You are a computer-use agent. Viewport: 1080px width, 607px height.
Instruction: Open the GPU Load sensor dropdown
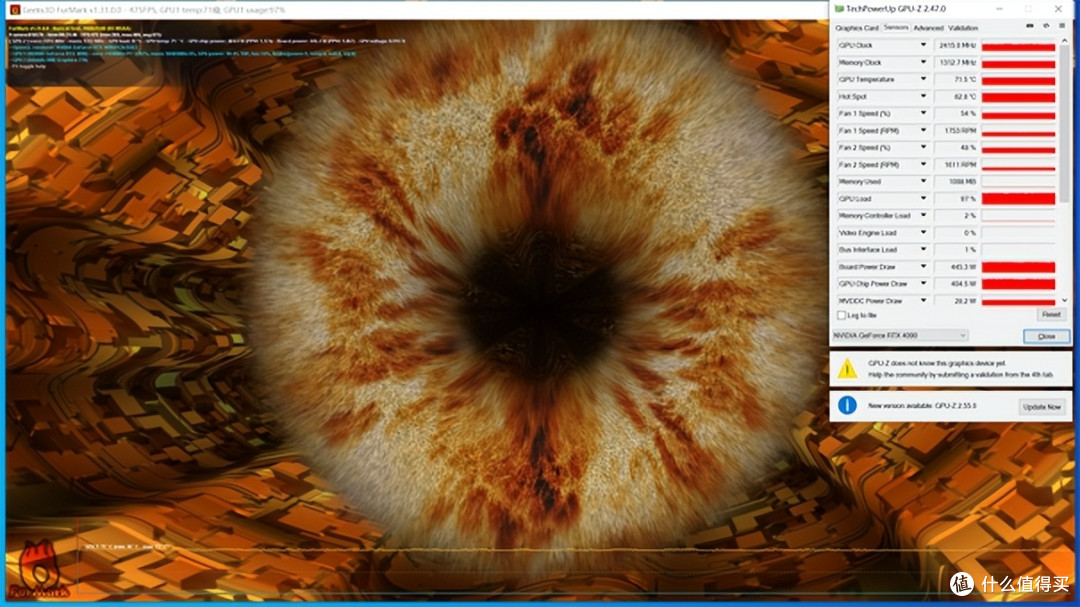(x=924, y=198)
